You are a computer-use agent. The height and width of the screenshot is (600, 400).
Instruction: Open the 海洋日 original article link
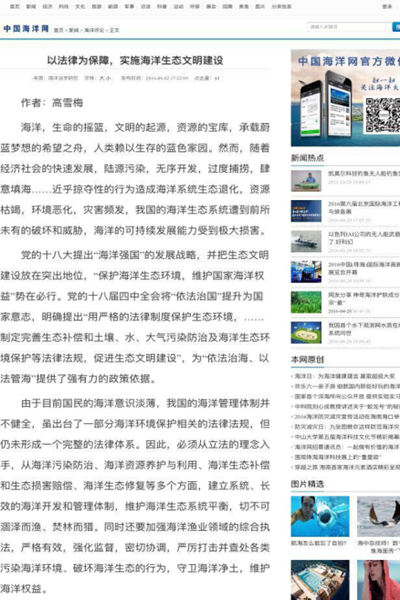coord(345,376)
